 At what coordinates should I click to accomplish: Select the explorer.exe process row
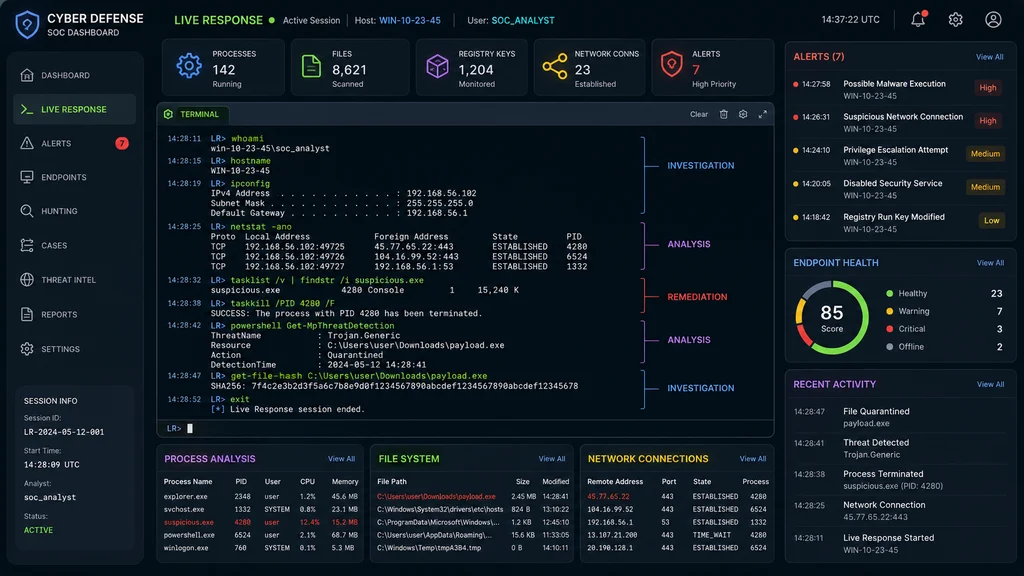(261, 496)
